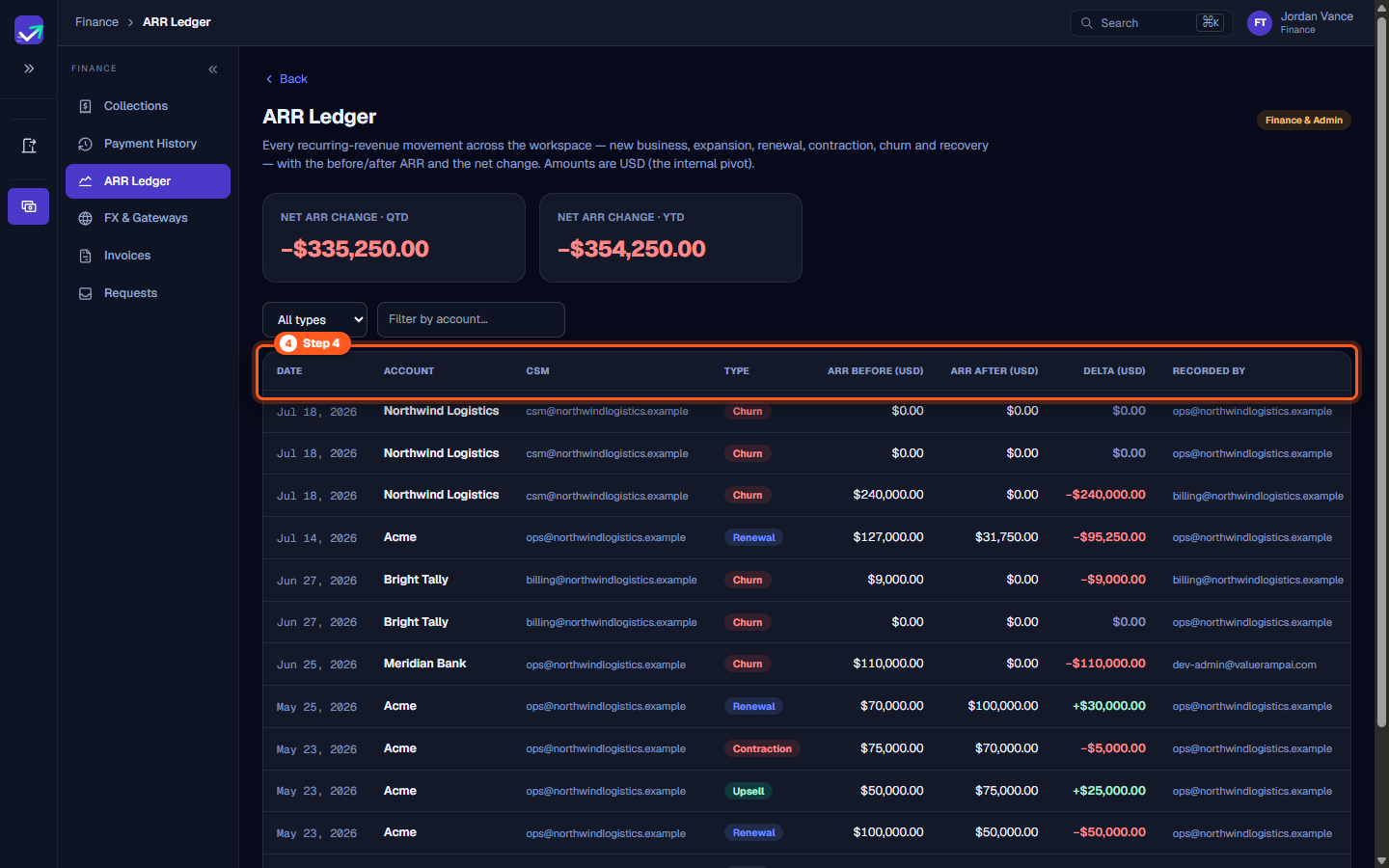Click the May 25, 2026 date cell
The height and width of the screenshot is (868, 1389).
pyautogui.click(x=316, y=707)
